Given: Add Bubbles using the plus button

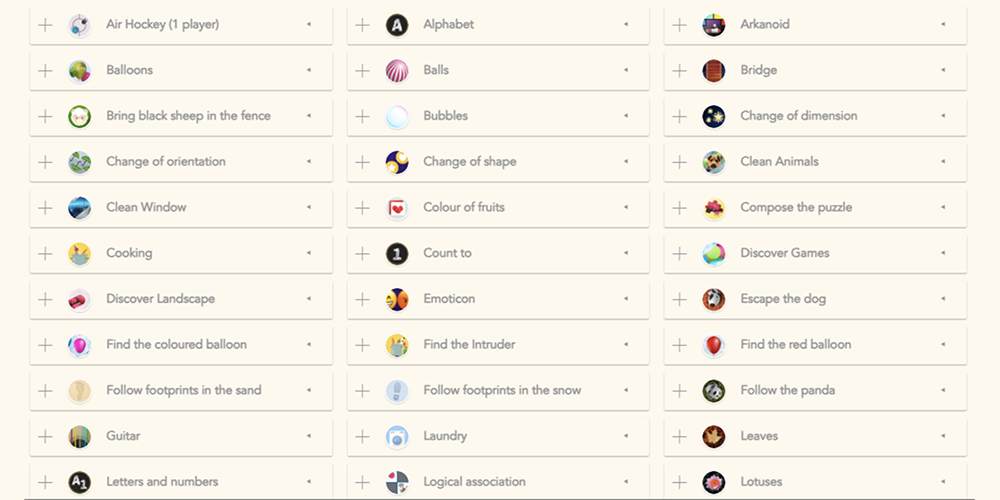Looking at the screenshot, I should [362, 116].
